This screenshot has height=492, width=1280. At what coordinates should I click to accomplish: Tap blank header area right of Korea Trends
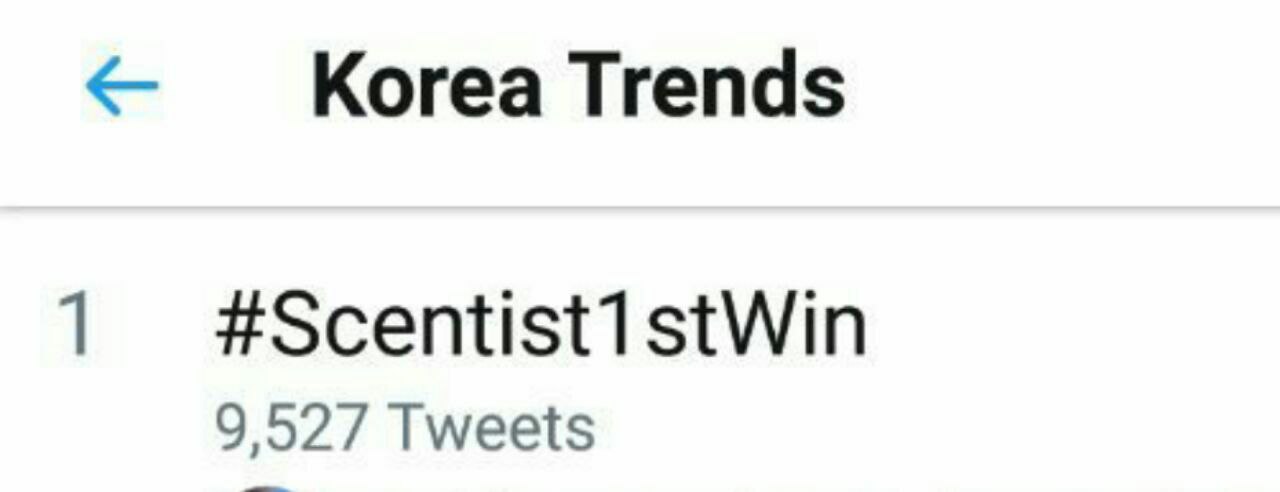click(1060, 86)
